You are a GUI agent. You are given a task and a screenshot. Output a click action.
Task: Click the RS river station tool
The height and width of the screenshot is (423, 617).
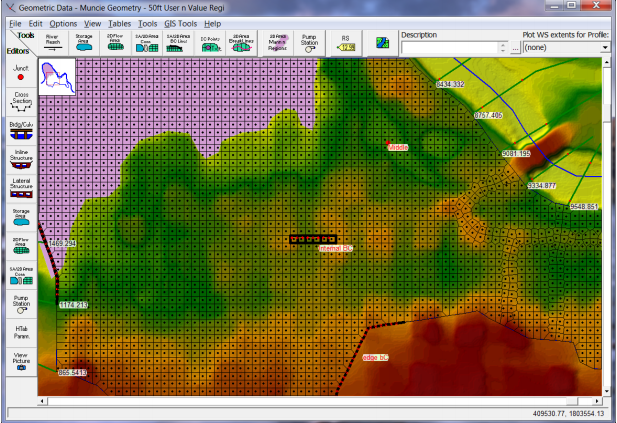pos(346,41)
